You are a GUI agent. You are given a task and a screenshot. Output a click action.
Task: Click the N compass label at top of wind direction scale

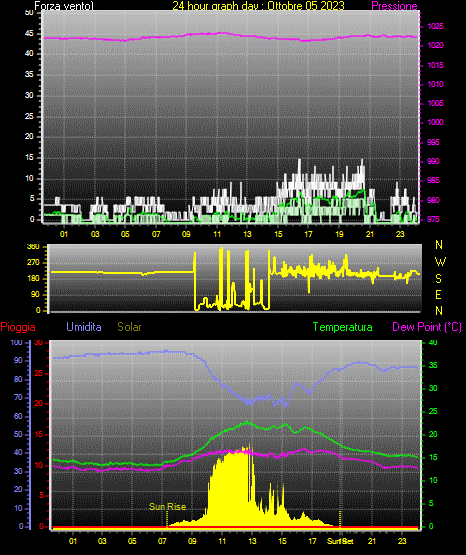439,245
